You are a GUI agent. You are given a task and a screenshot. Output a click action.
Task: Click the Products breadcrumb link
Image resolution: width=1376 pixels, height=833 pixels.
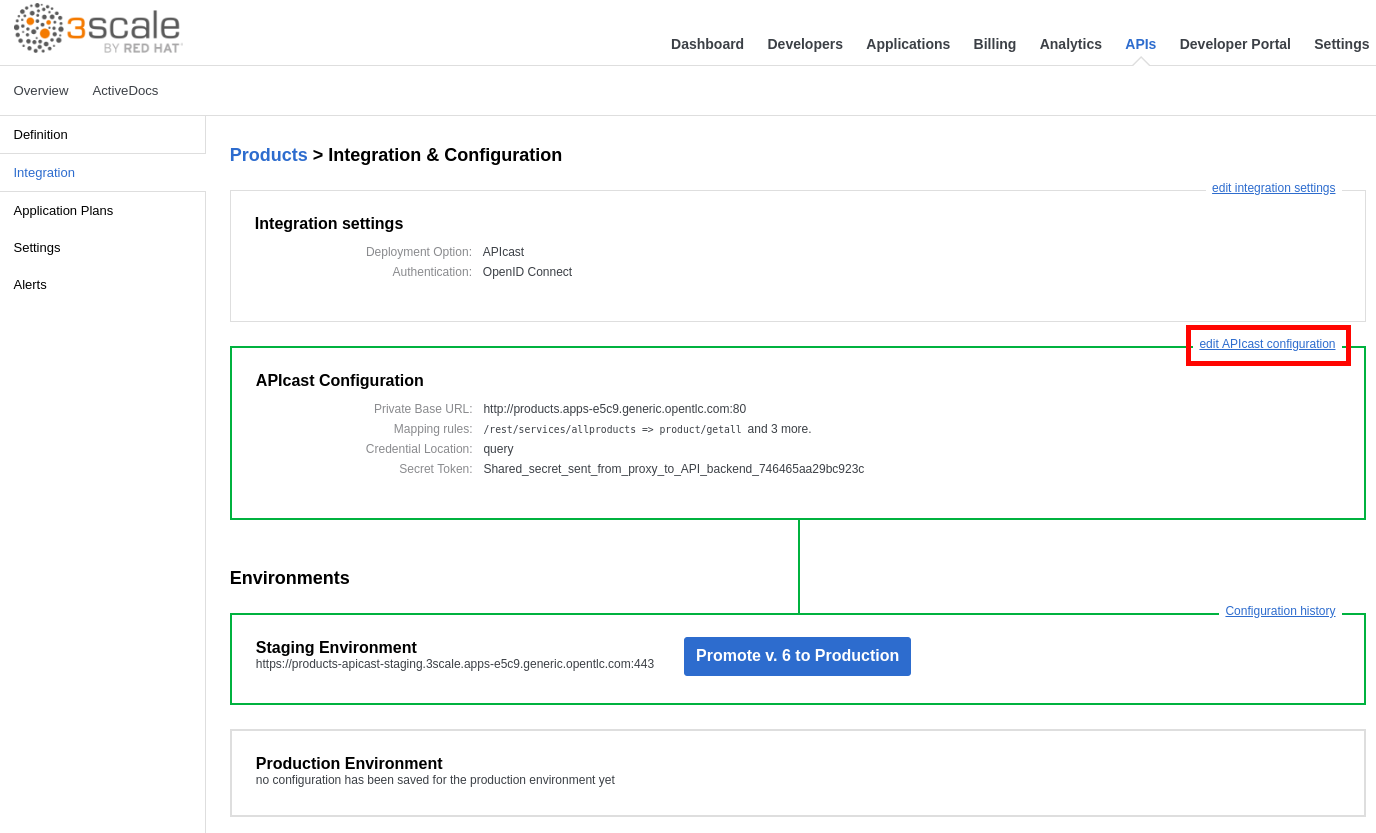[x=268, y=155]
